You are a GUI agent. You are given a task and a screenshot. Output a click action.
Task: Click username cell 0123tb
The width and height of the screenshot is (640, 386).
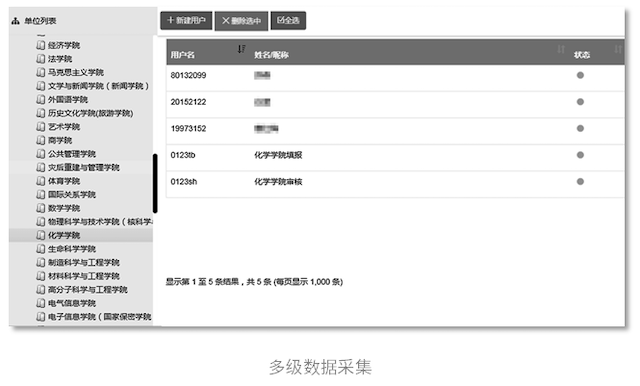click(183, 155)
